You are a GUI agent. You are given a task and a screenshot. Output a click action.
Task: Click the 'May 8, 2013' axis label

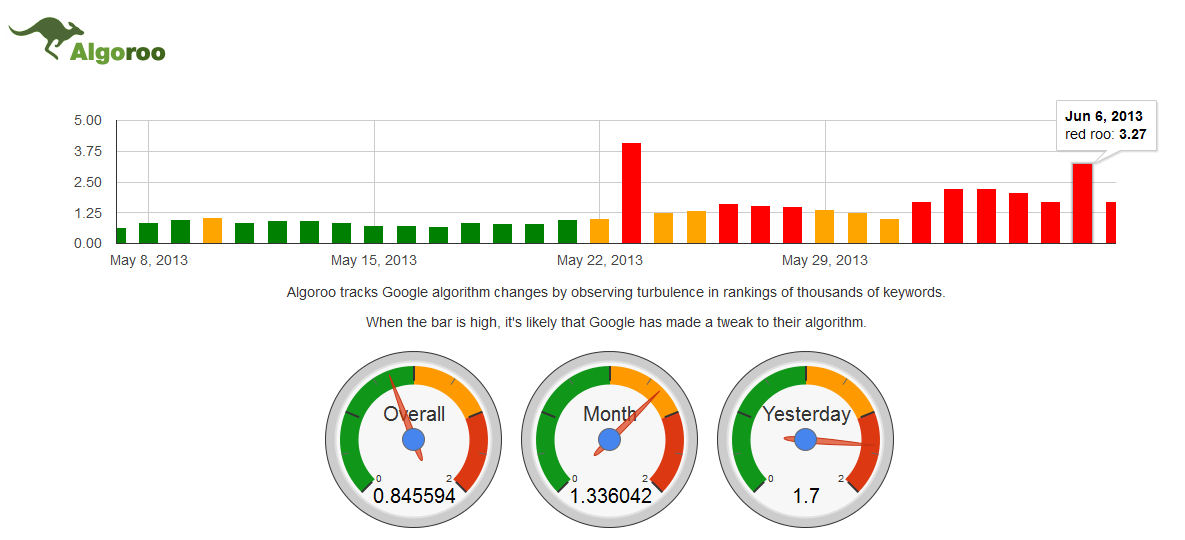click(x=149, y=261)
